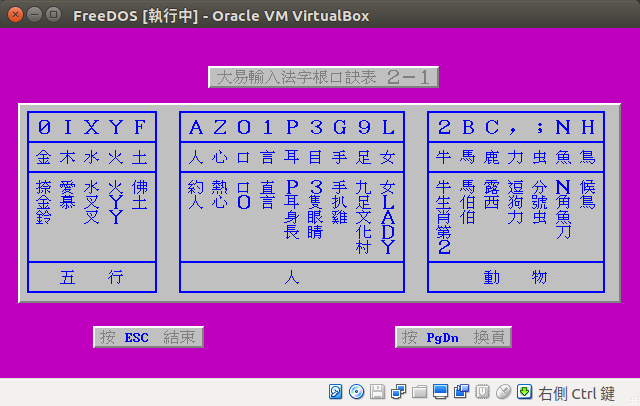640x406 pixels.
Task: Open the optical disc drive status icon
Action: [x=357, y=391]
